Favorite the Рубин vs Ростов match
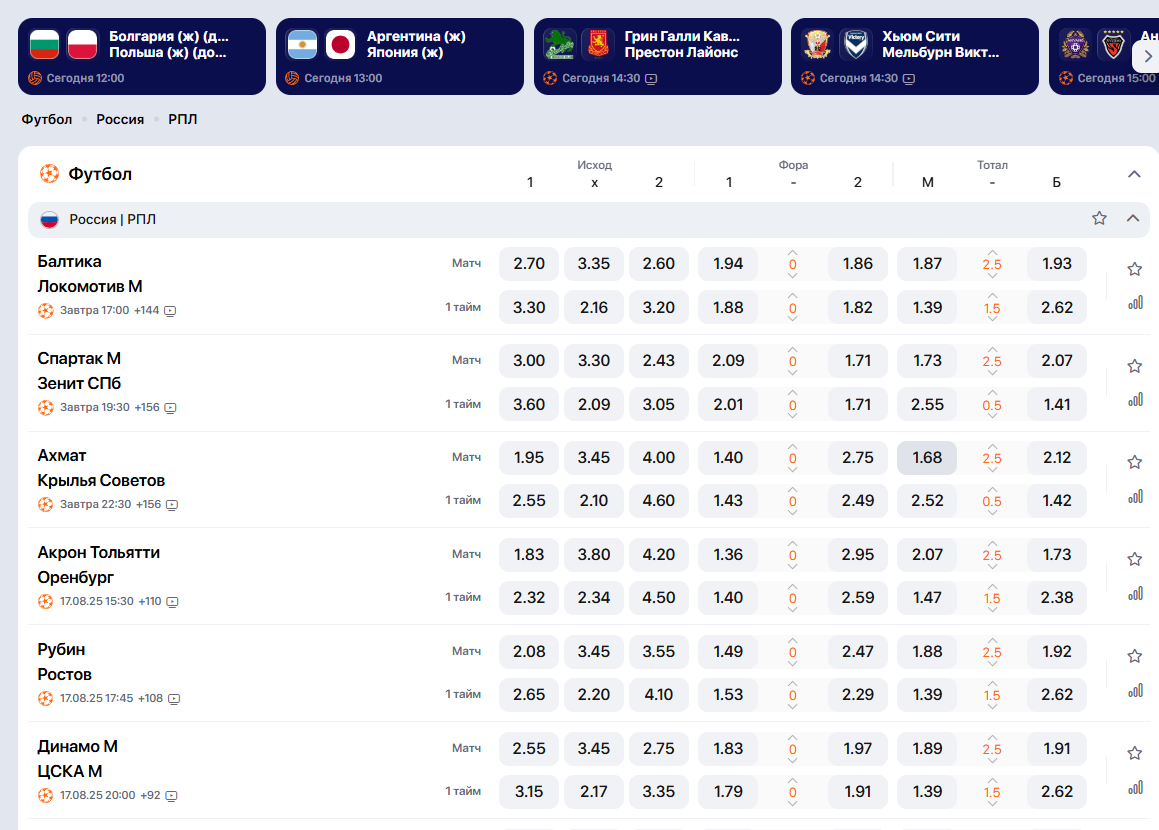 point(1135,656)
